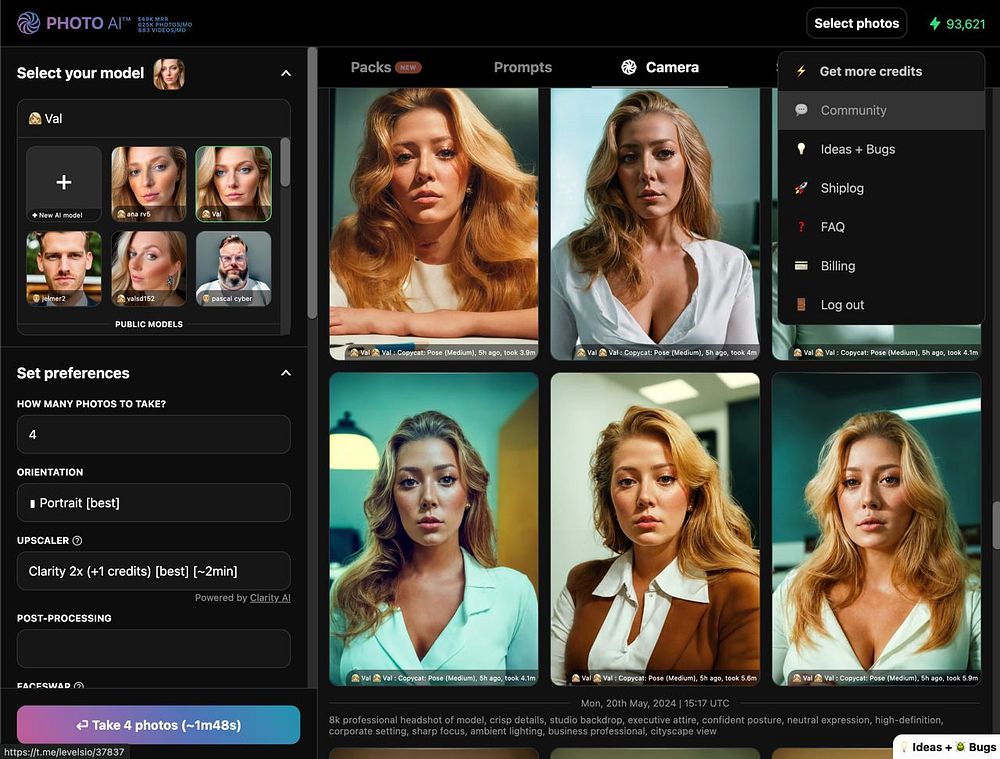Click the Shiplog rocket icon
Screen dimensions: 1000x759
coord(801,188)
